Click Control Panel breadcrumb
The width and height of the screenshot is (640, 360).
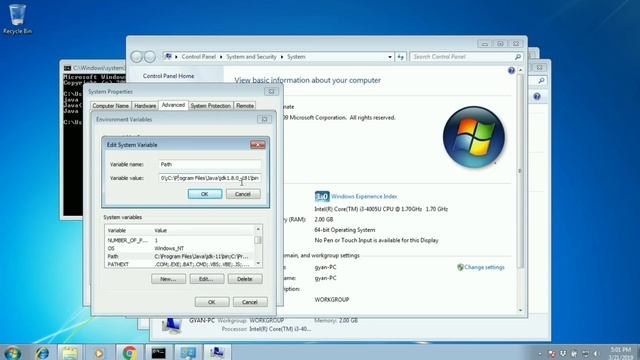[199, 57]
